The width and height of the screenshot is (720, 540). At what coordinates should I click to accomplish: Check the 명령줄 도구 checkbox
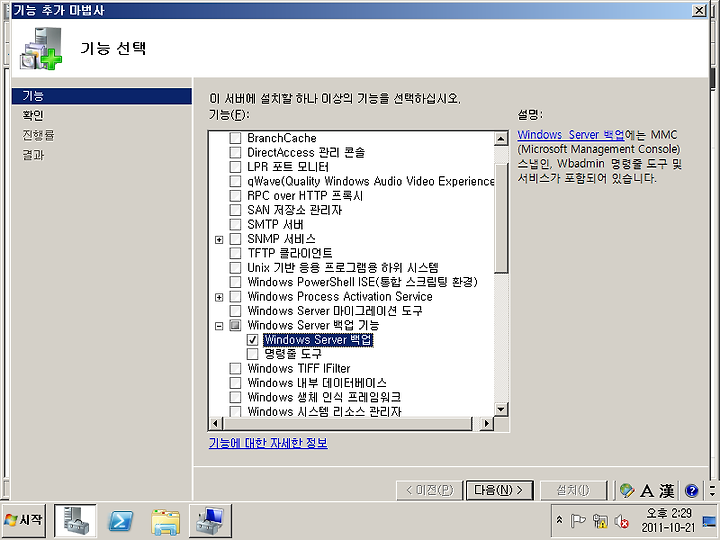[253, 354]
